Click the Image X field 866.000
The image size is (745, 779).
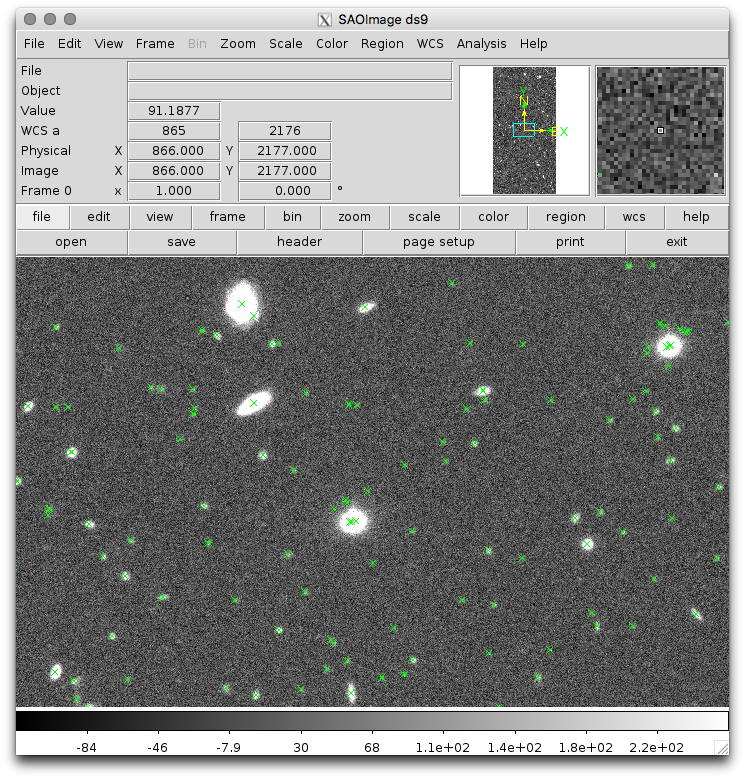pyautogui.click(x=174, y=171)
